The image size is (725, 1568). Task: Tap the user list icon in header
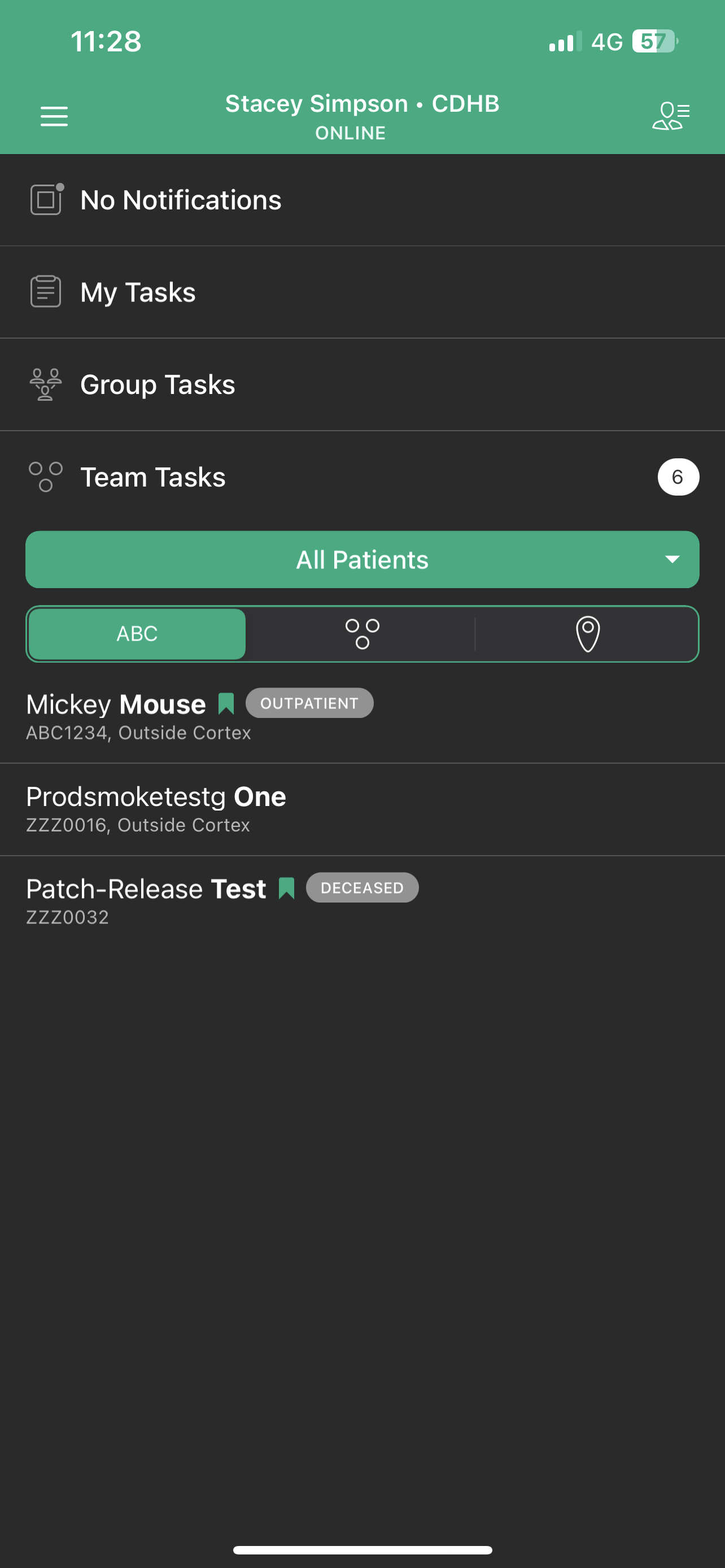tap(670, 116)
